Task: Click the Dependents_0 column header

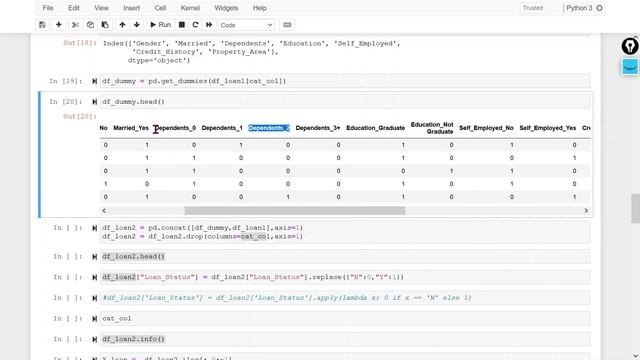Action: coord(175,128)
